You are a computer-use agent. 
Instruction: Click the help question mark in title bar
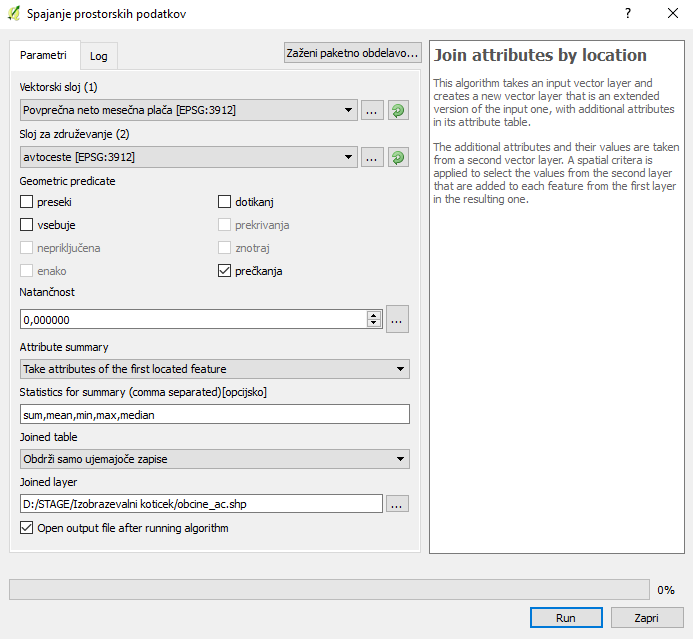626,14
